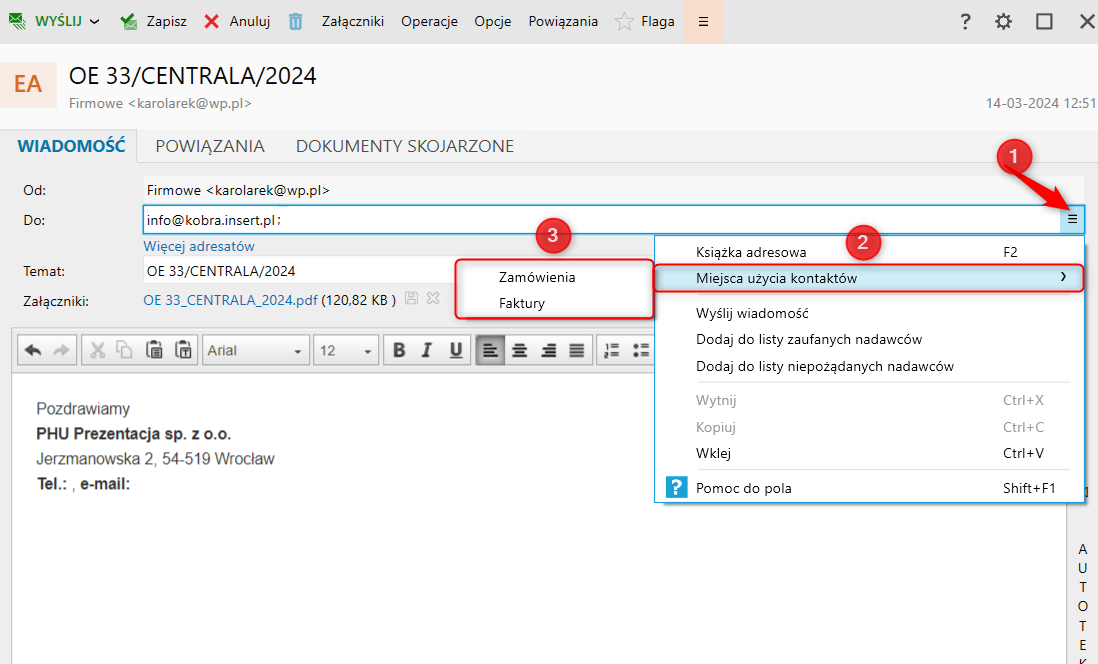Viewport: 1098px width, 664px height.
Task: Click the Flaga star icon
Action: [623, 22]
